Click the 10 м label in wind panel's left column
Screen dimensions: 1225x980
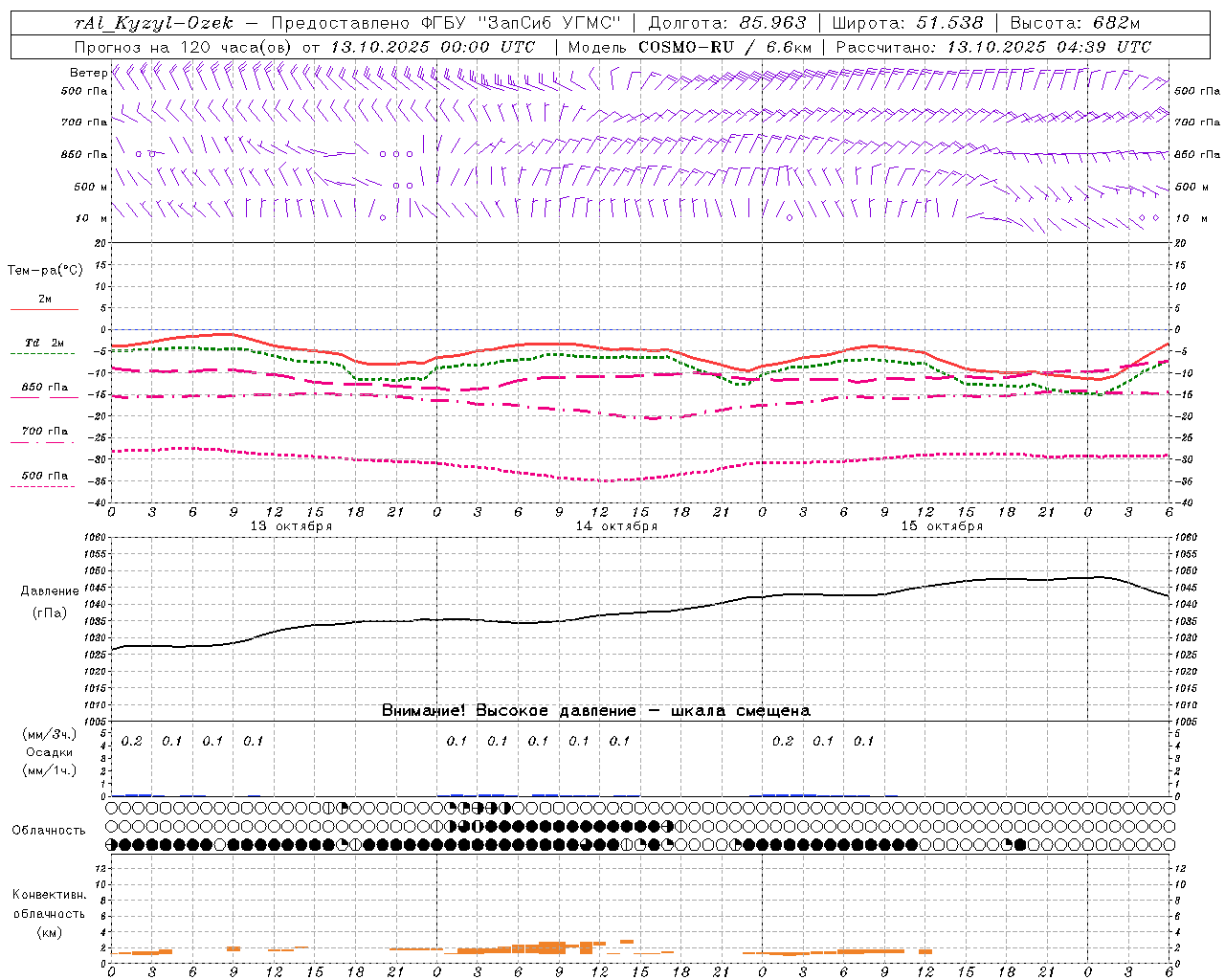[92, 218]
